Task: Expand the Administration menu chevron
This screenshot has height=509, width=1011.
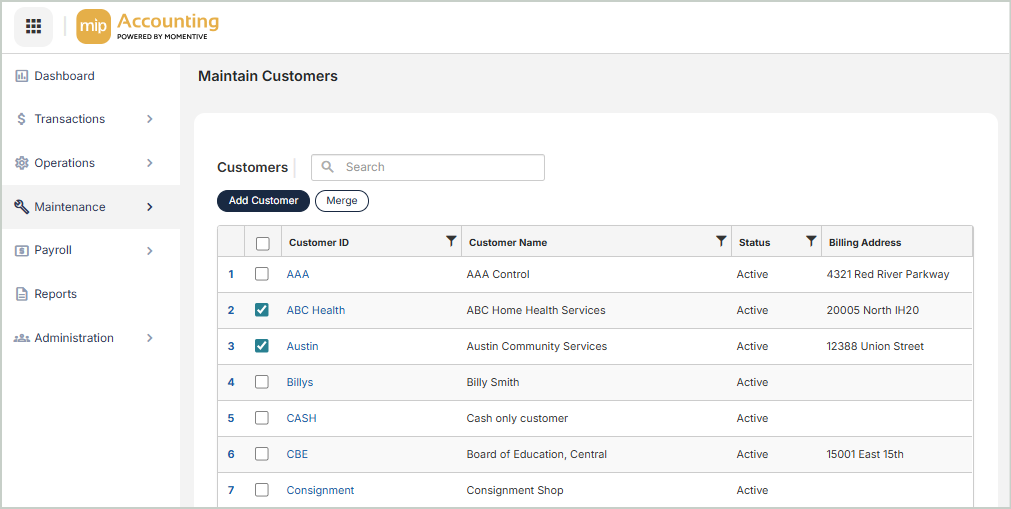Action: pos(150,338)
